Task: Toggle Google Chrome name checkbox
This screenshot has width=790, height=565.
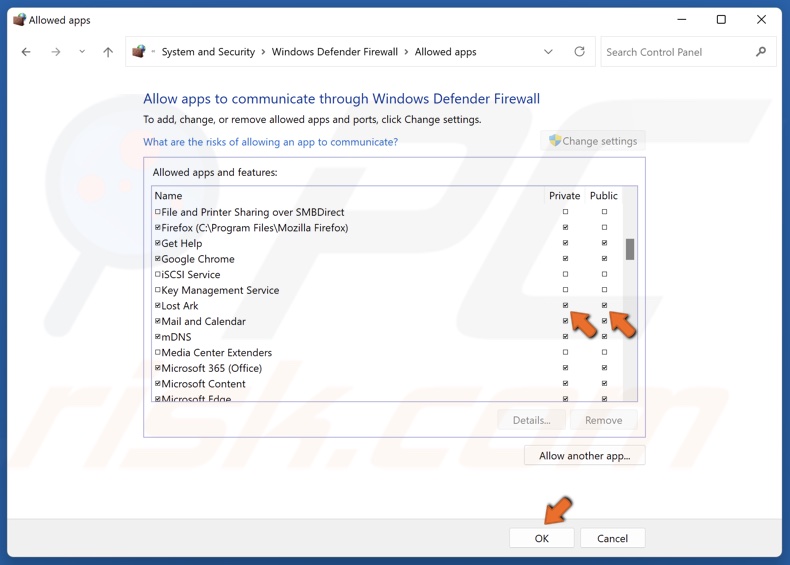Action: 158,259
